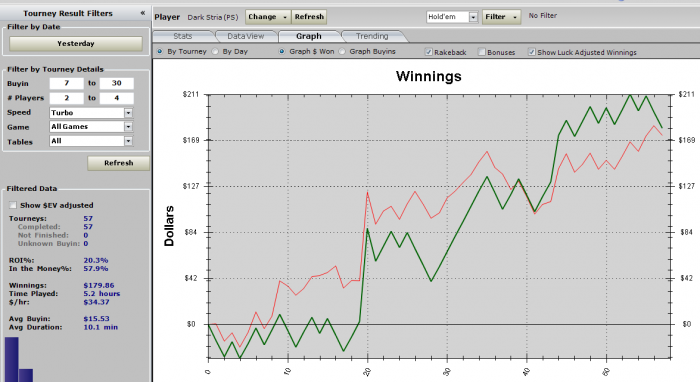
Task: Click Refresh next to the player name
Action: (309, 17)
